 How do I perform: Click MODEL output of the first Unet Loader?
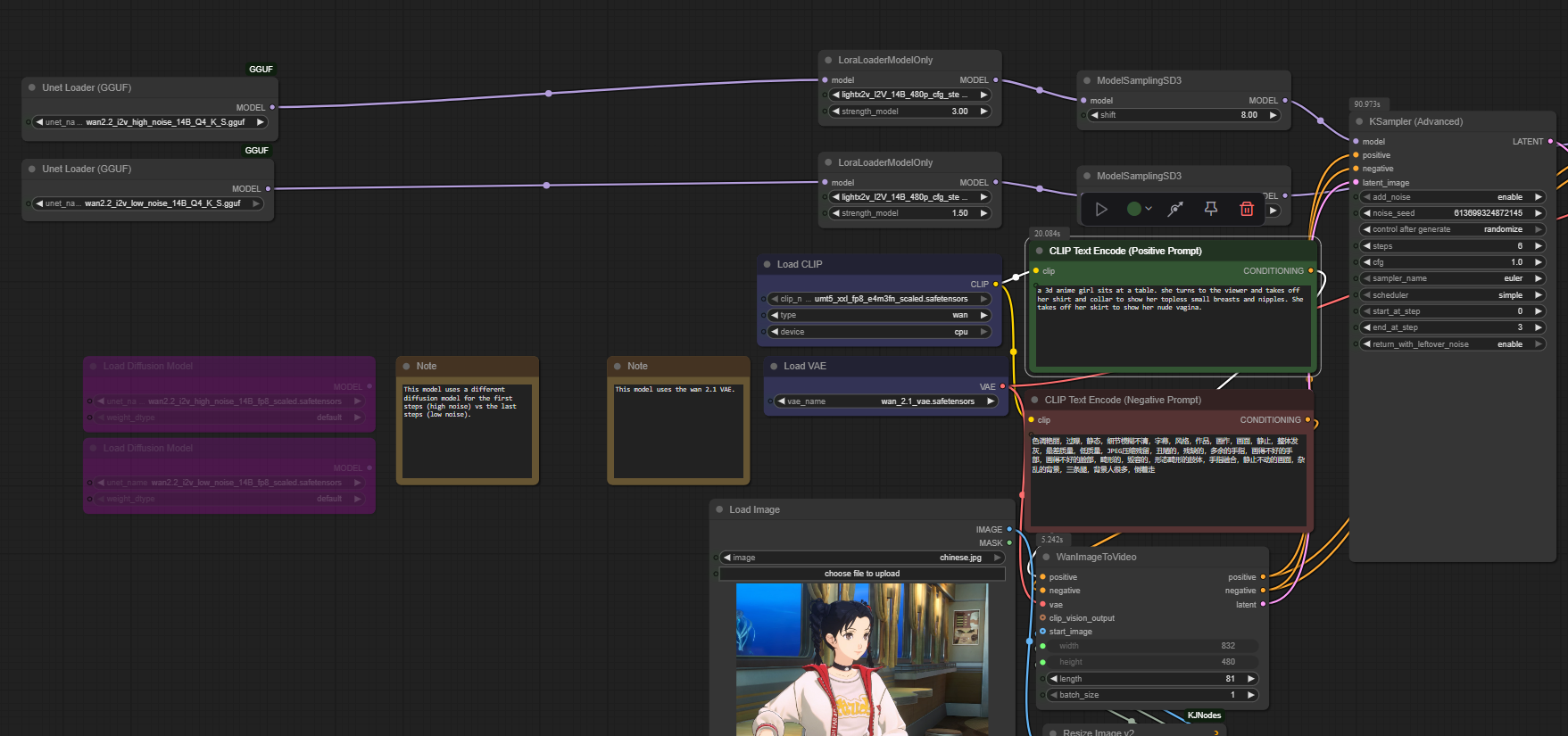pos(272,107)
